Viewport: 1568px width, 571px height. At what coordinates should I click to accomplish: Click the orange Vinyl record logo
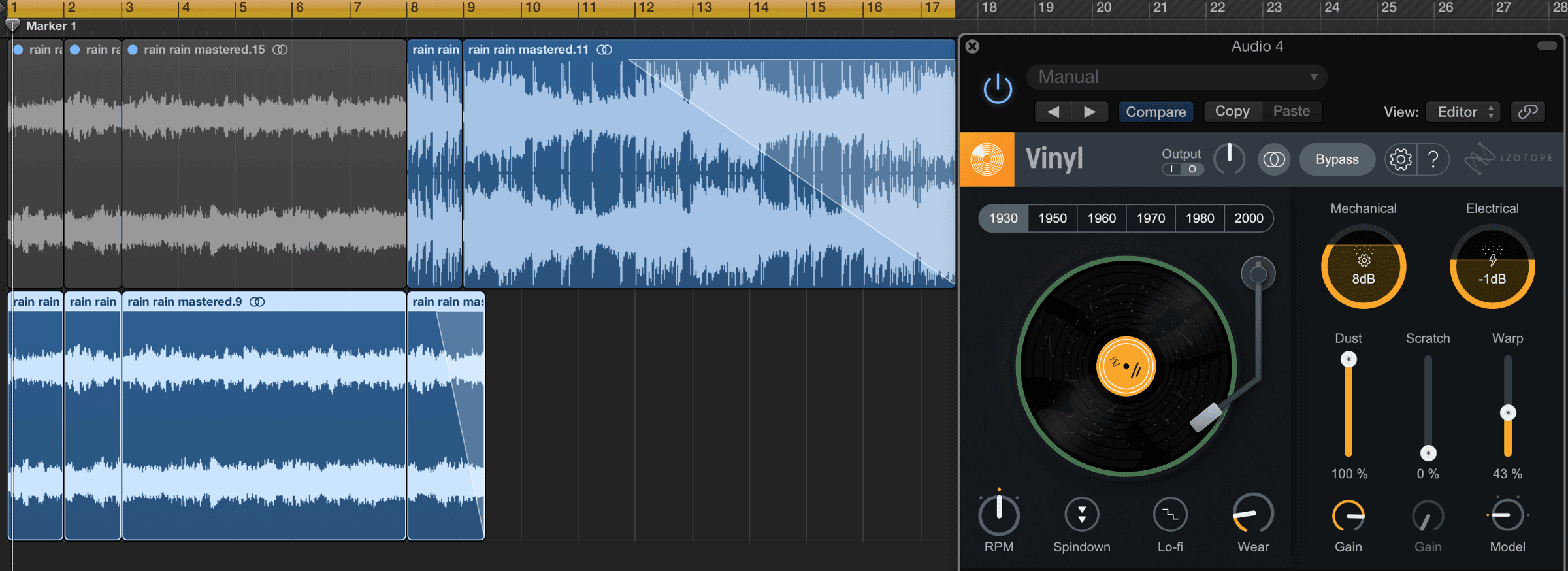[x=987, y=159]
